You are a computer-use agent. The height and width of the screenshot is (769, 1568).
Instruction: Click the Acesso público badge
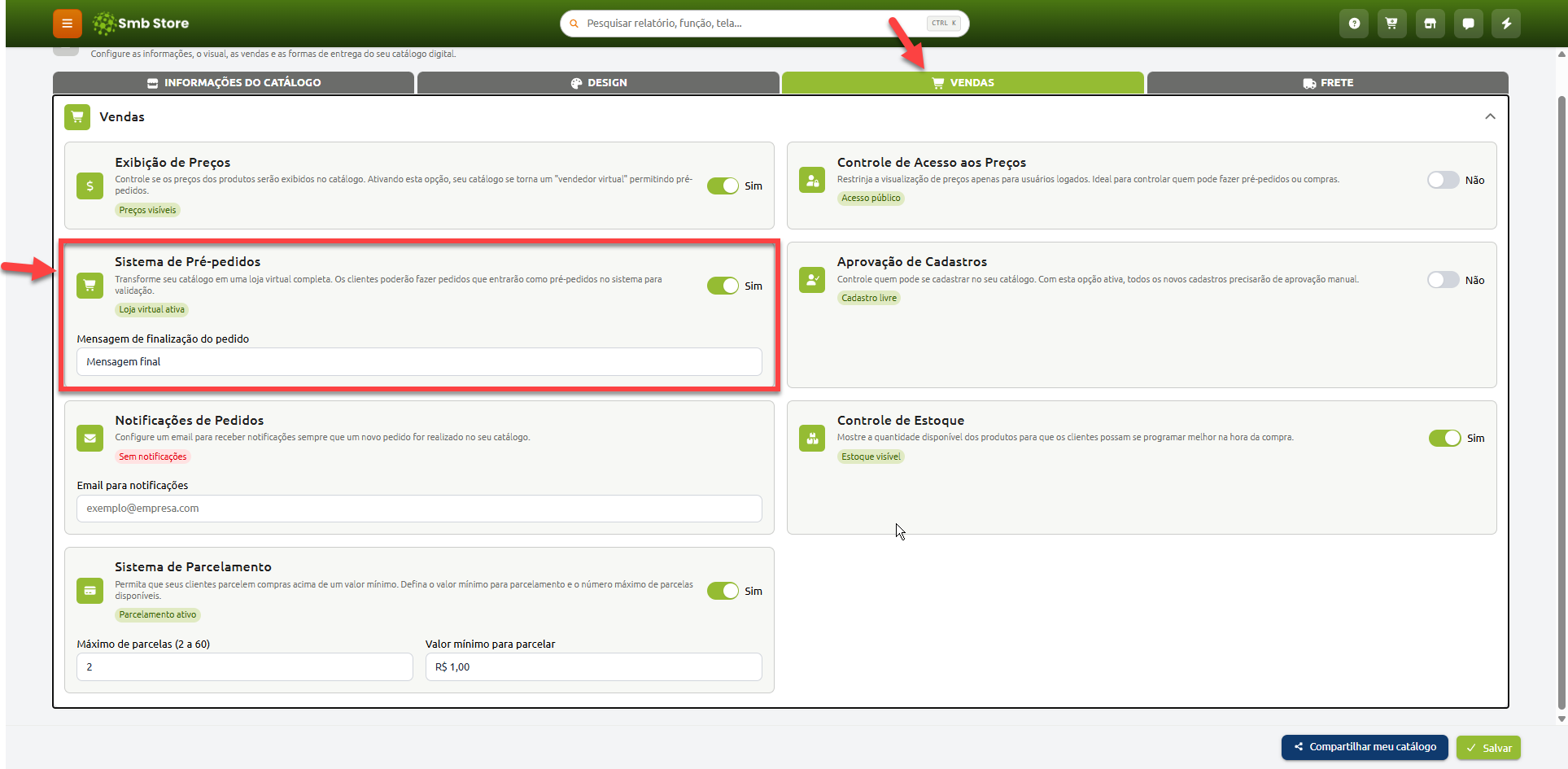coord(871,198)
